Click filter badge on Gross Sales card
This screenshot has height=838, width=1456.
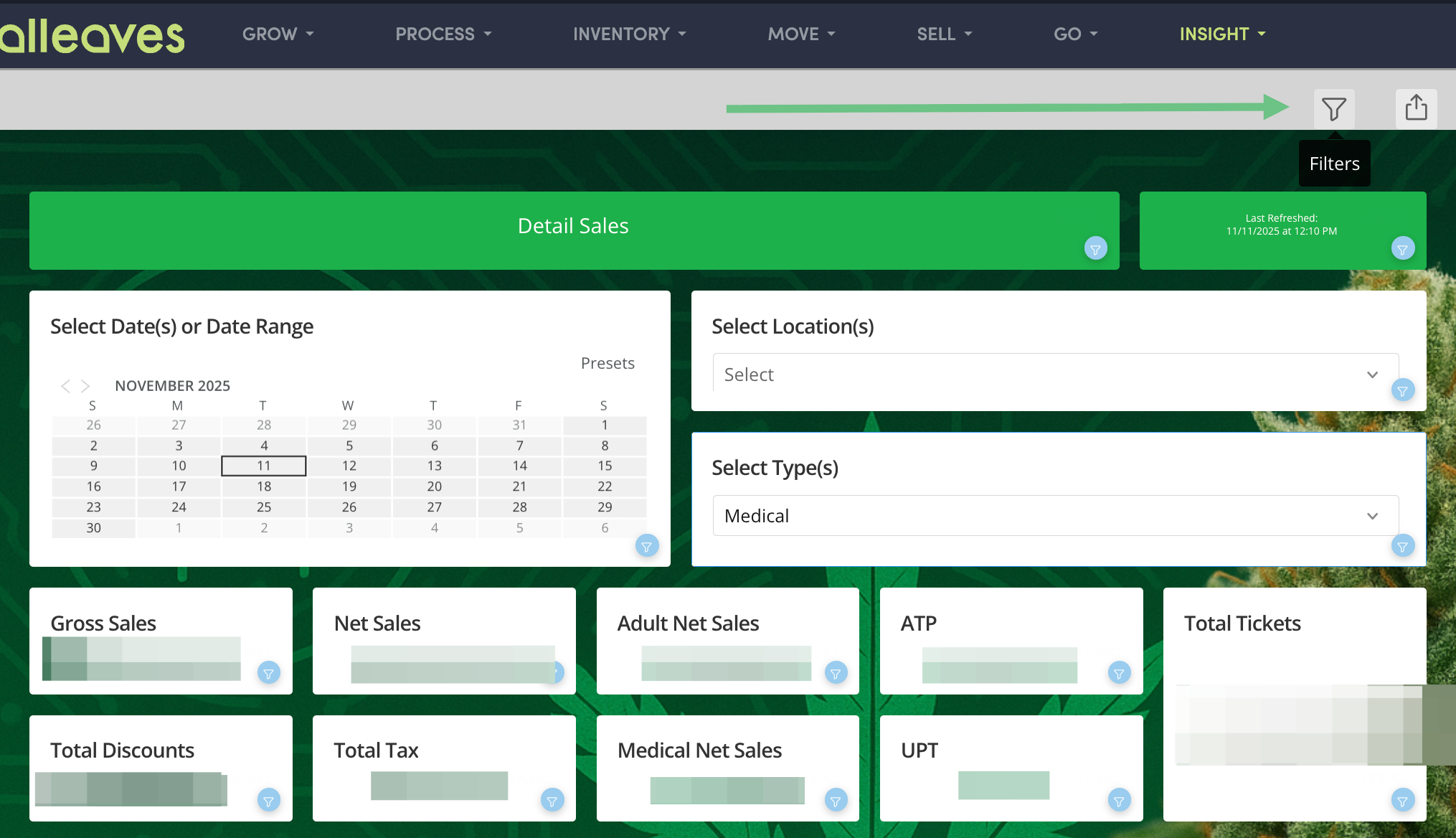268,673
